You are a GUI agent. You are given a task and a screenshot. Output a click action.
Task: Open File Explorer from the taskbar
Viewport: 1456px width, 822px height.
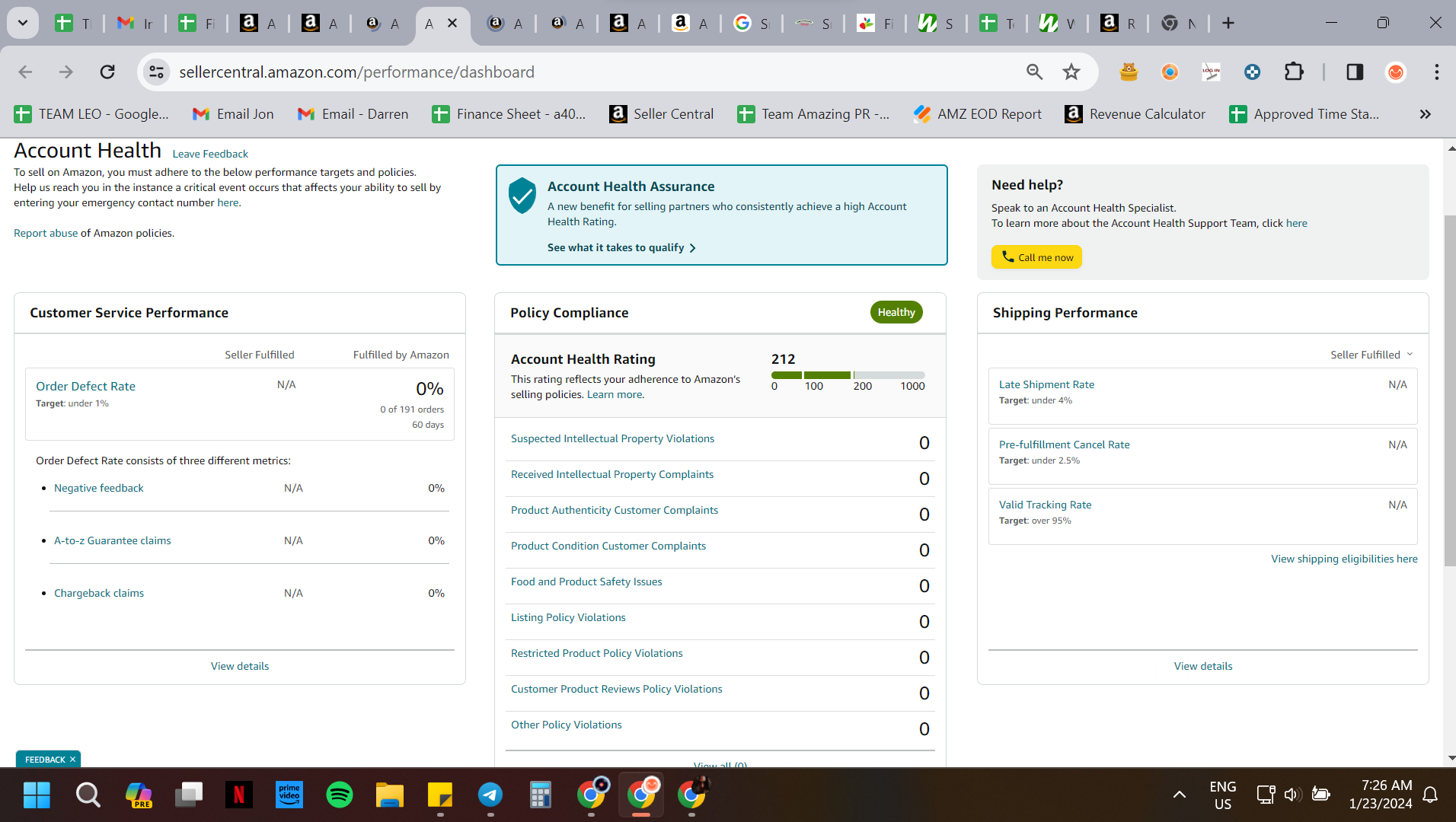point(390,795)
